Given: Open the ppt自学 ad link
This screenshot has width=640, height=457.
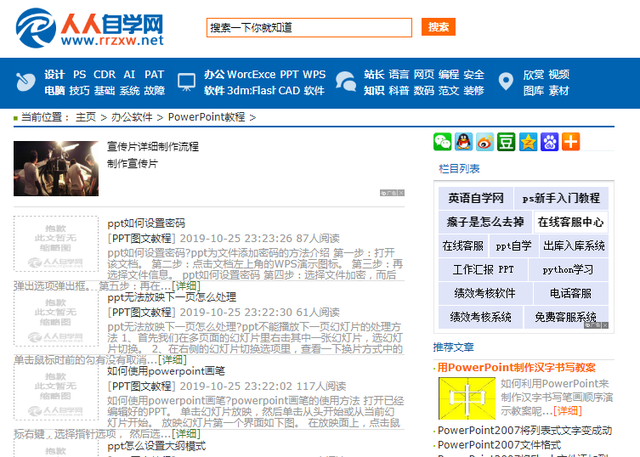Looking at the screenshot, I should 513,246.
